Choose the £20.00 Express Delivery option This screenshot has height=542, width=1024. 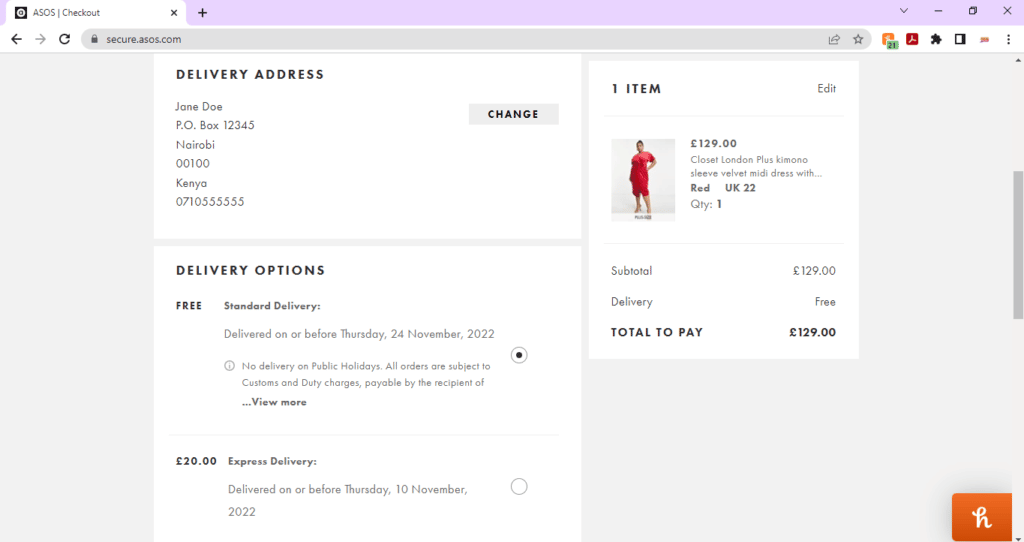518,487
